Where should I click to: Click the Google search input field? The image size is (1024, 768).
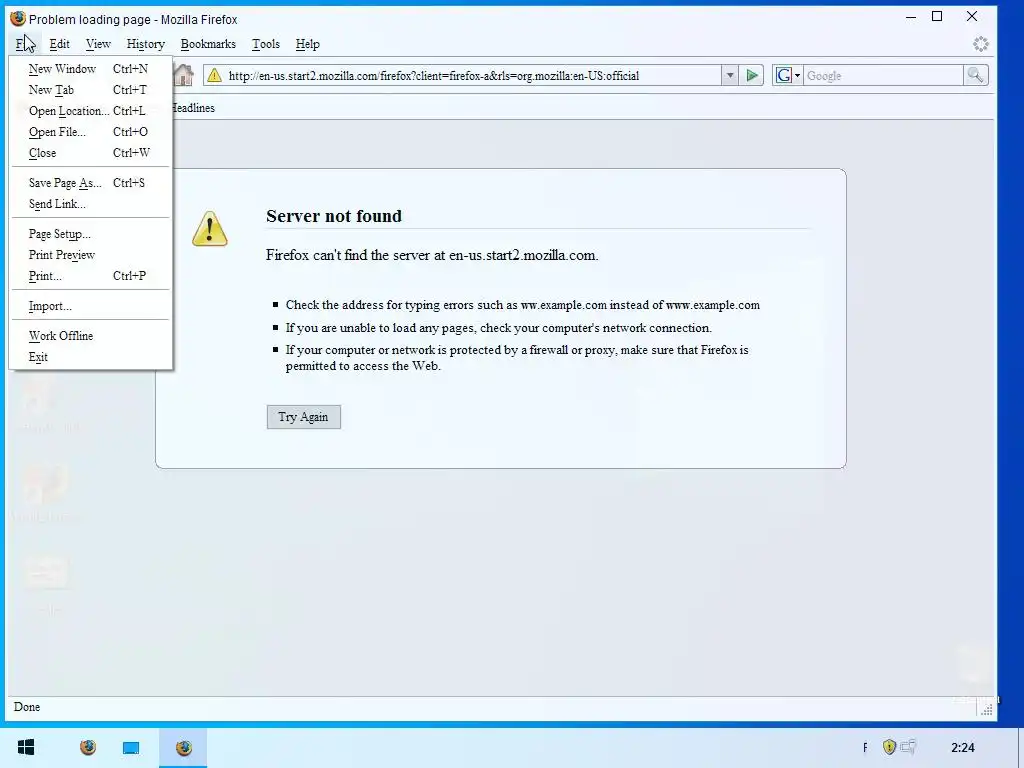883,76
